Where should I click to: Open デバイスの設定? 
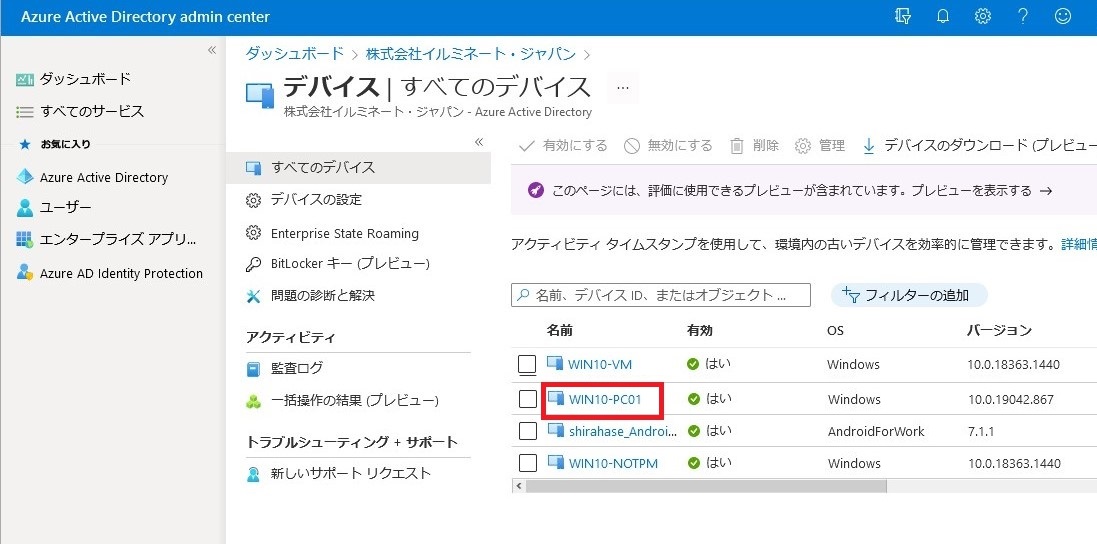[316, 200]
